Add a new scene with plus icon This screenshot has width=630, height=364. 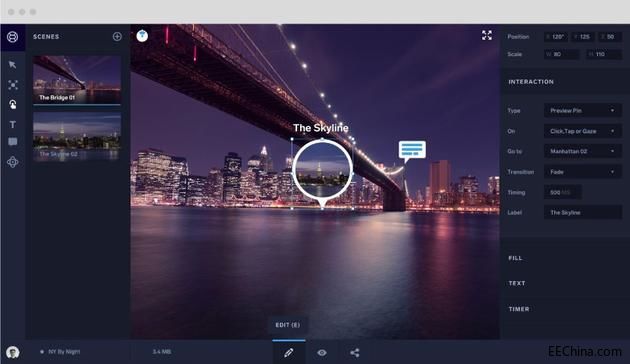tap(117, 37)
